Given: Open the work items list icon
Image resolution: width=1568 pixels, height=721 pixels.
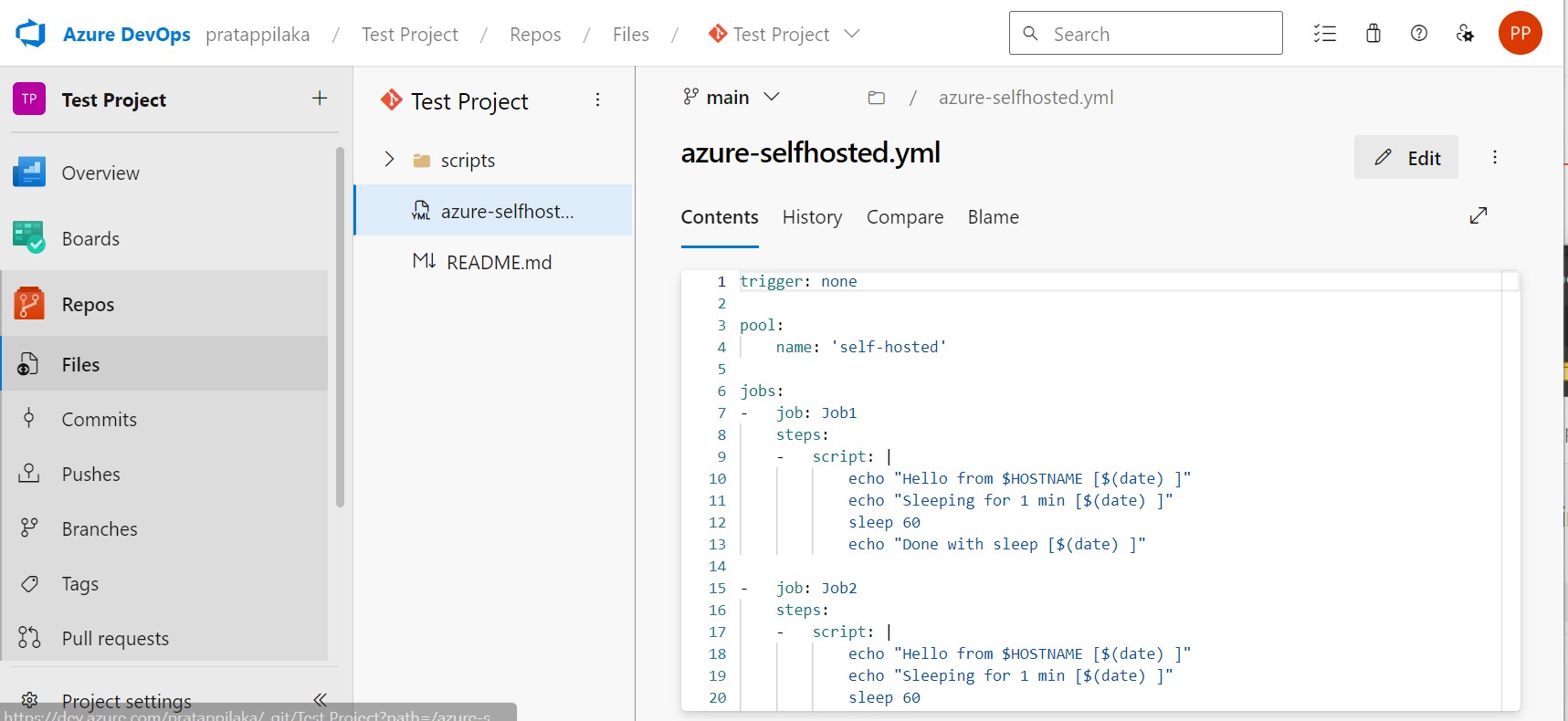Looking at the screenshot, I should tap(1324, 34).
